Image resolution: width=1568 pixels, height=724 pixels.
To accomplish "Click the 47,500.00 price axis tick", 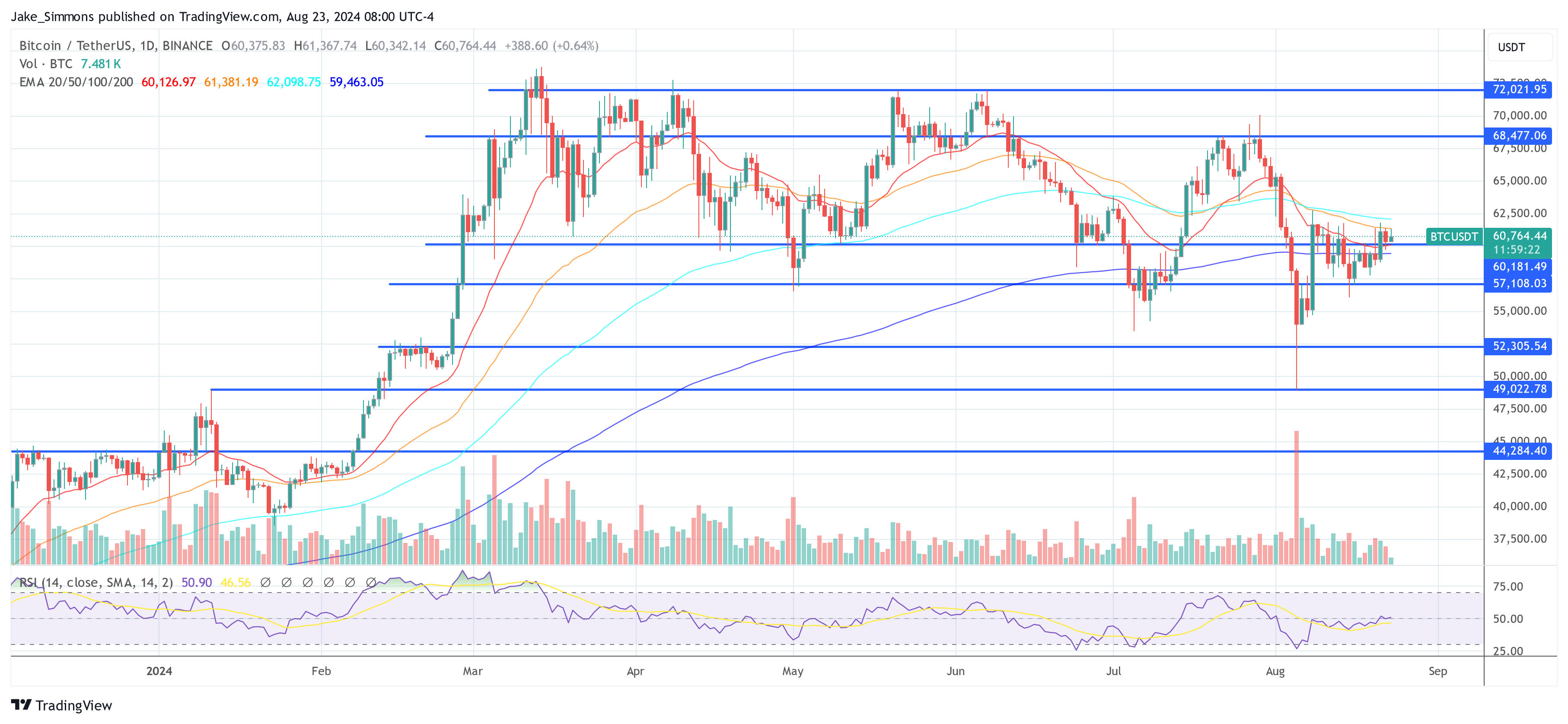I will coord(1519,408).
